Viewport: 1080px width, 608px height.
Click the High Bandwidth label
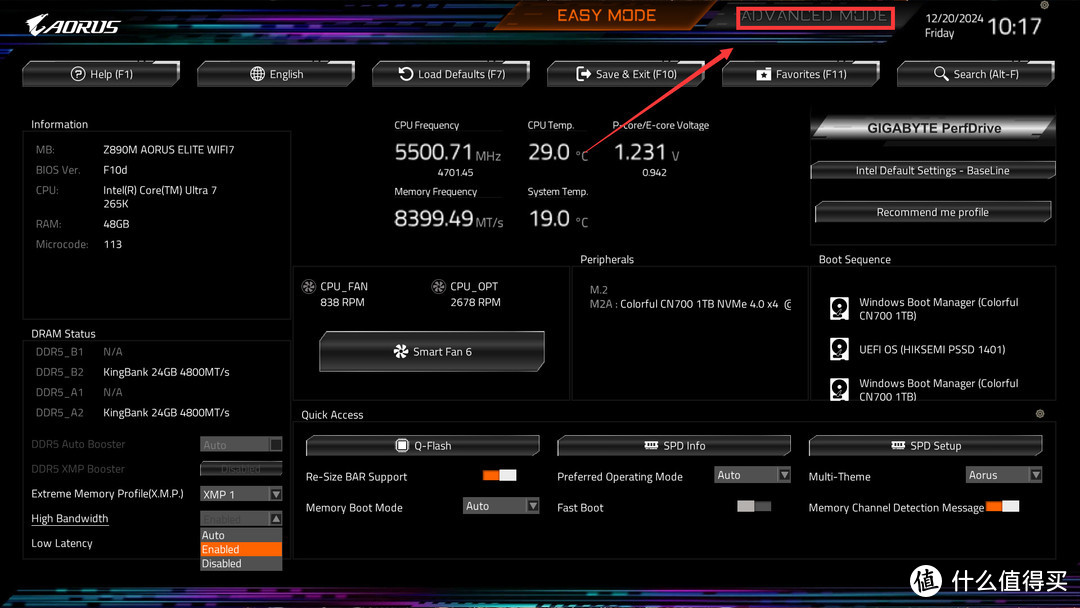tap(70, 518)
